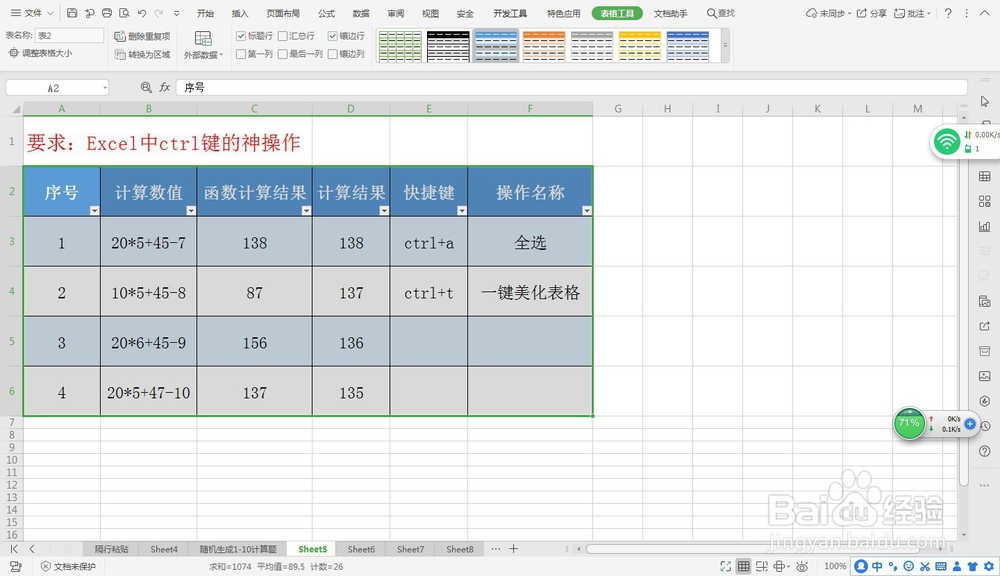
Task: Select page break preview in status bar
Action: (761, 566)
